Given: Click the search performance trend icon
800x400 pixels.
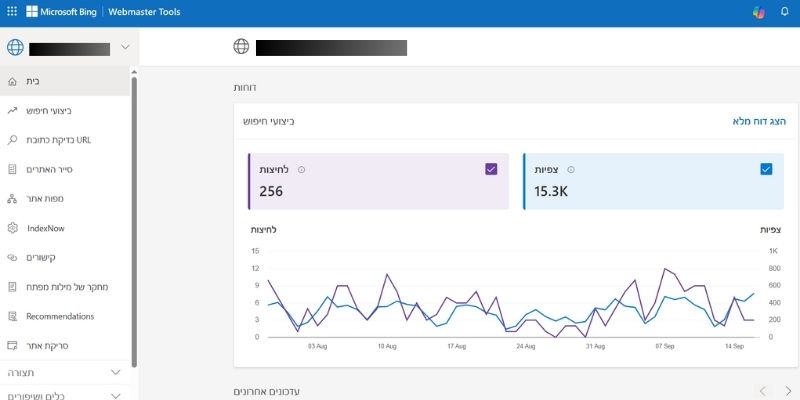Looking at the screenshot, I should 12,110.
